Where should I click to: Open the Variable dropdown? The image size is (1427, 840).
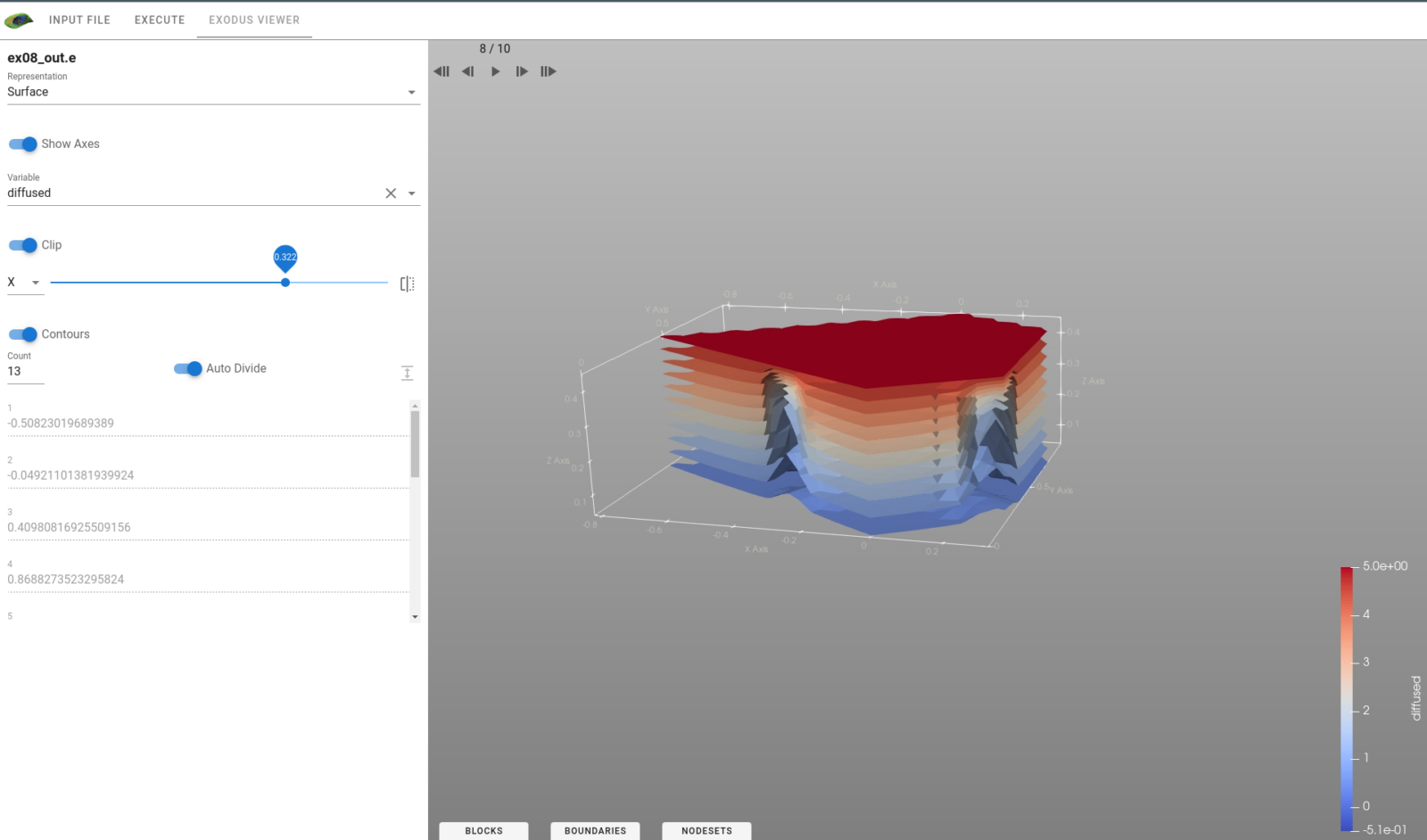tap(411, 193)
